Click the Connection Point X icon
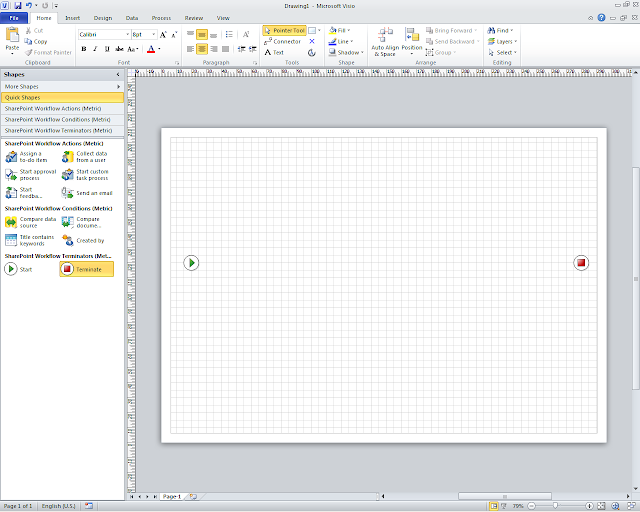This screenshot has height=512, width=640. [x=312, y=41]
